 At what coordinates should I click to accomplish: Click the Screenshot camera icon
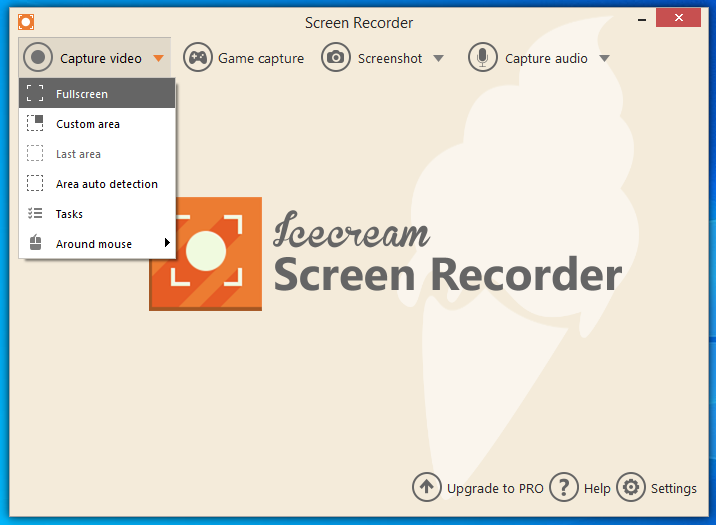coord(336,58)
